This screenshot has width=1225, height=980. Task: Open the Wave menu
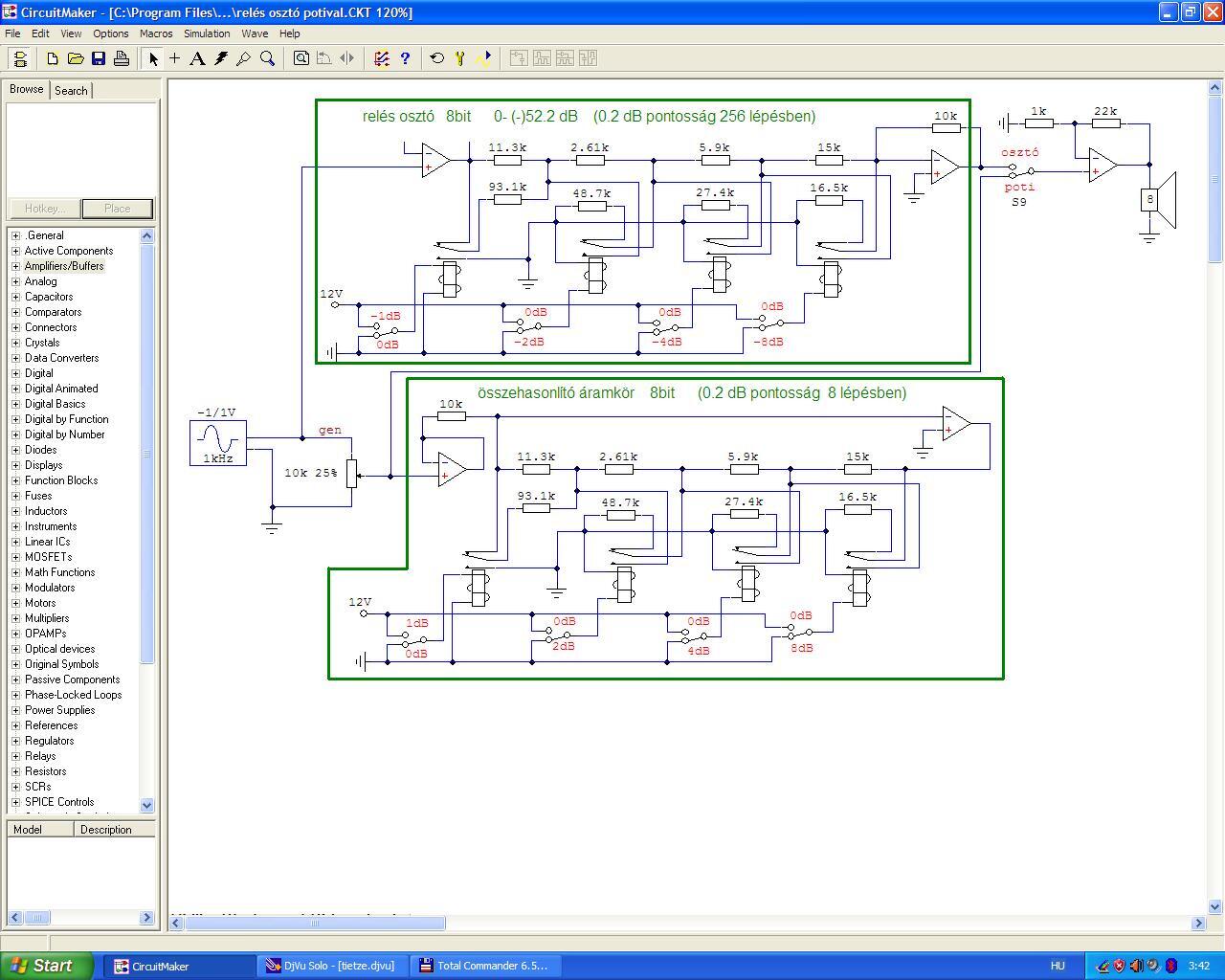(255, 33)
